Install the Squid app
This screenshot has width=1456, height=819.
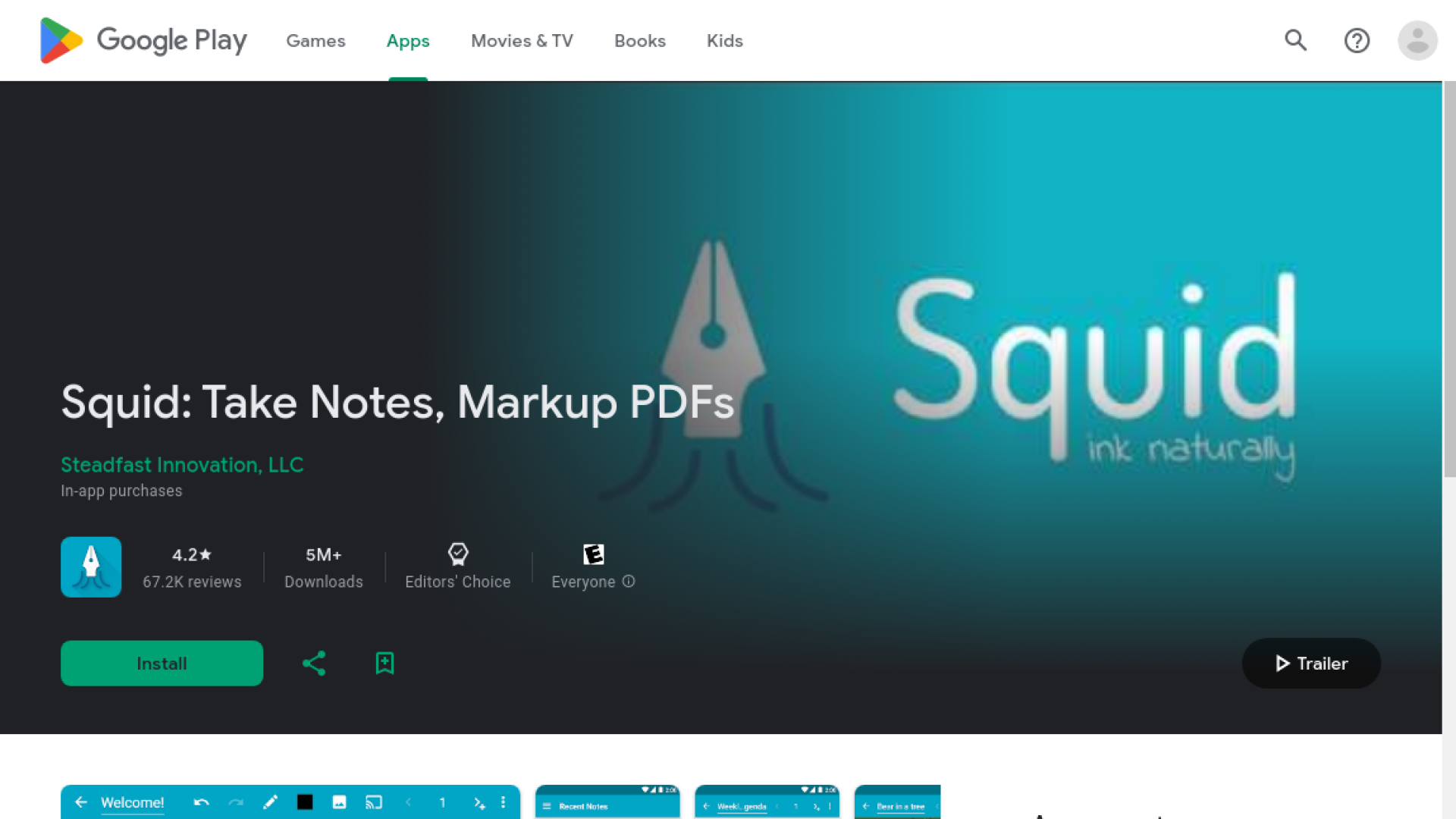pos(162,664)
